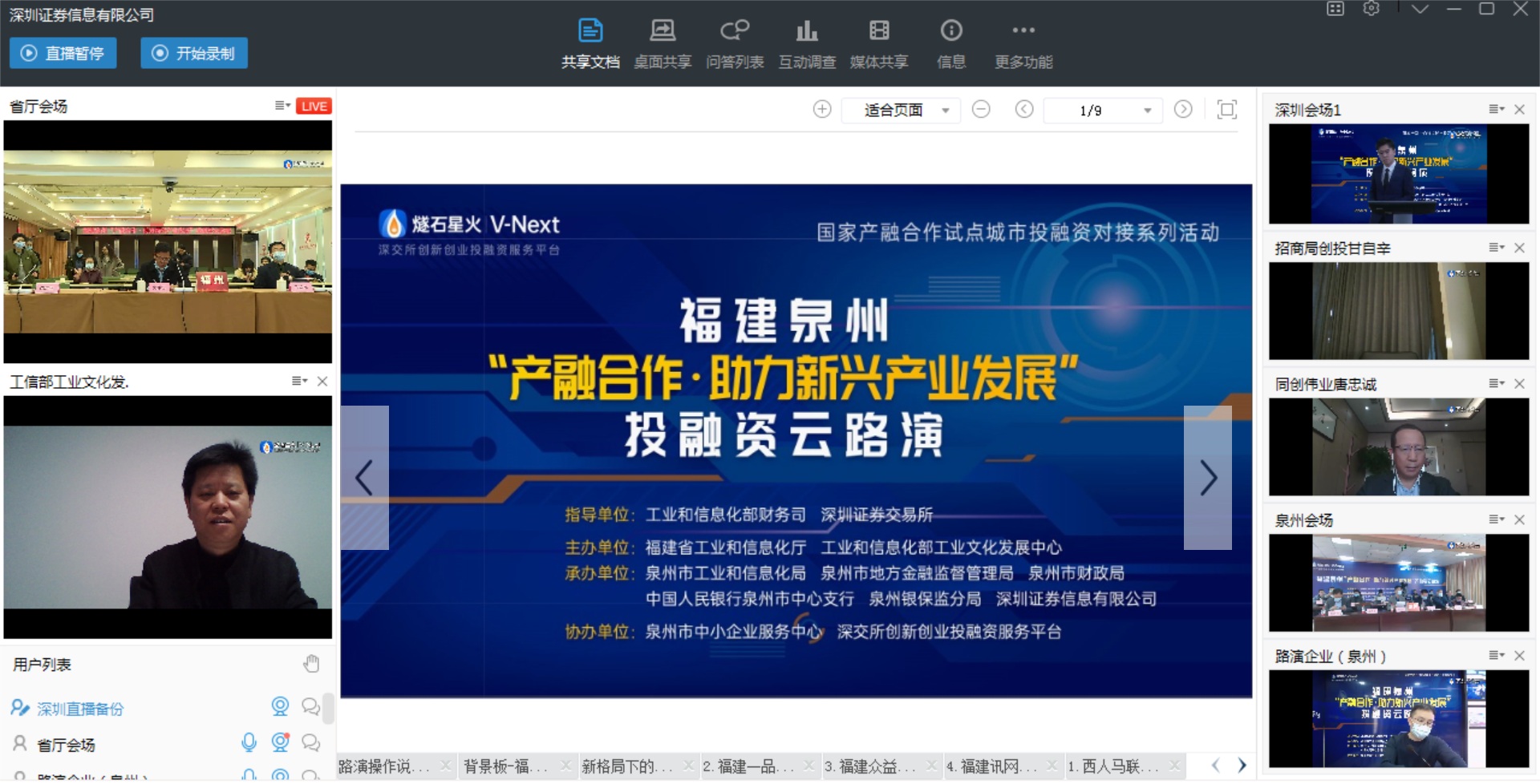This screenshot has width=1540, height=784.
Task: Open the 桌面共享 desktop sharing tool
Action: pyautogui.click(x=663, y=43)
